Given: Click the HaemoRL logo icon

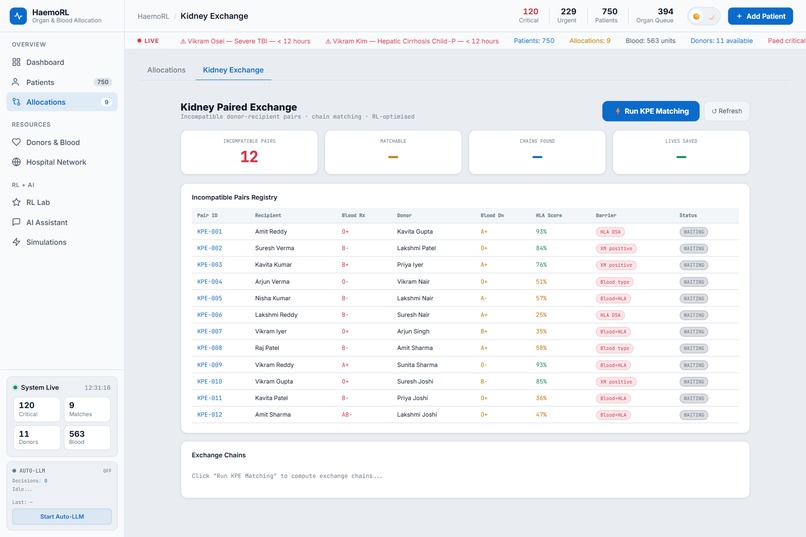Looking at the screenshot, I should [x=19, y=16].
